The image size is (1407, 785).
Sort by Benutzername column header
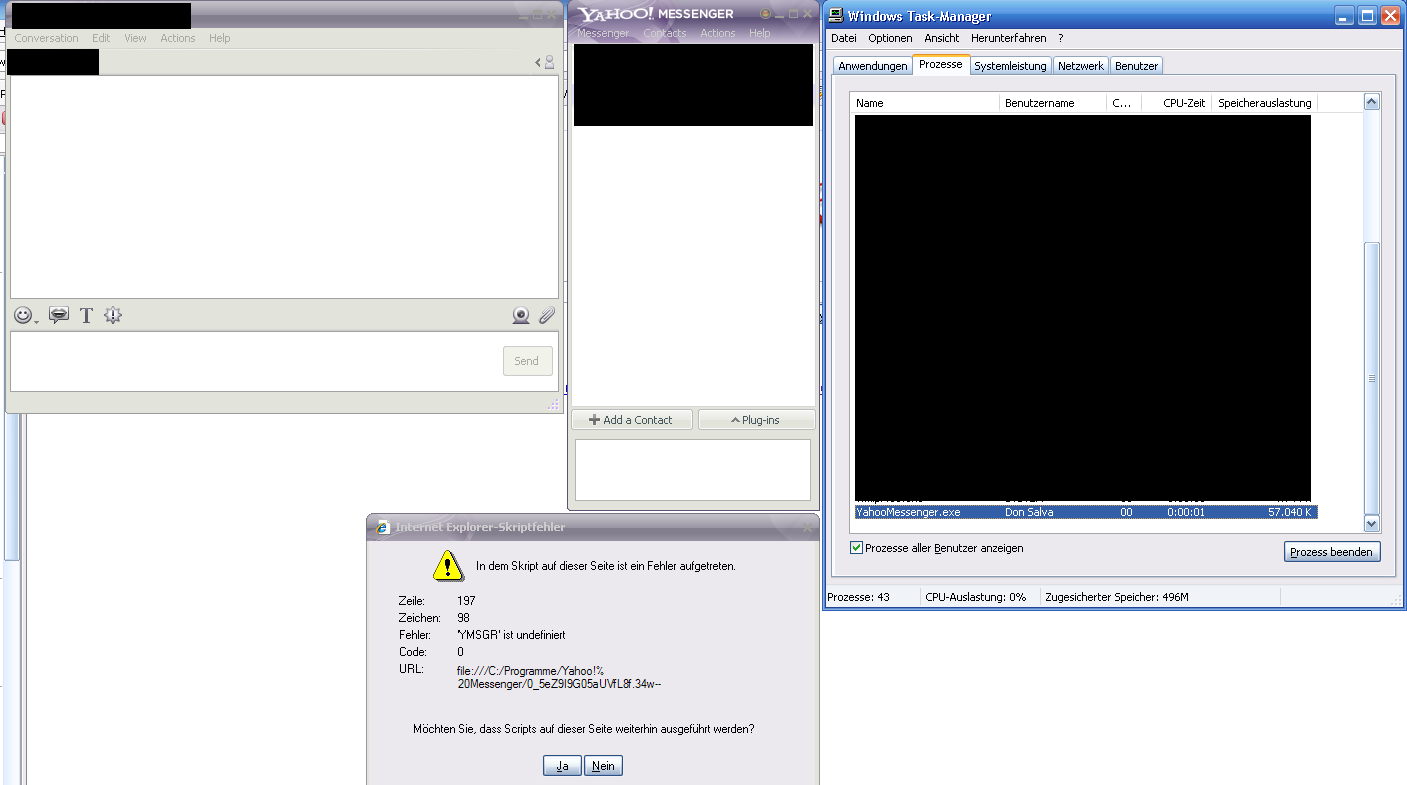coord(1053,103)
